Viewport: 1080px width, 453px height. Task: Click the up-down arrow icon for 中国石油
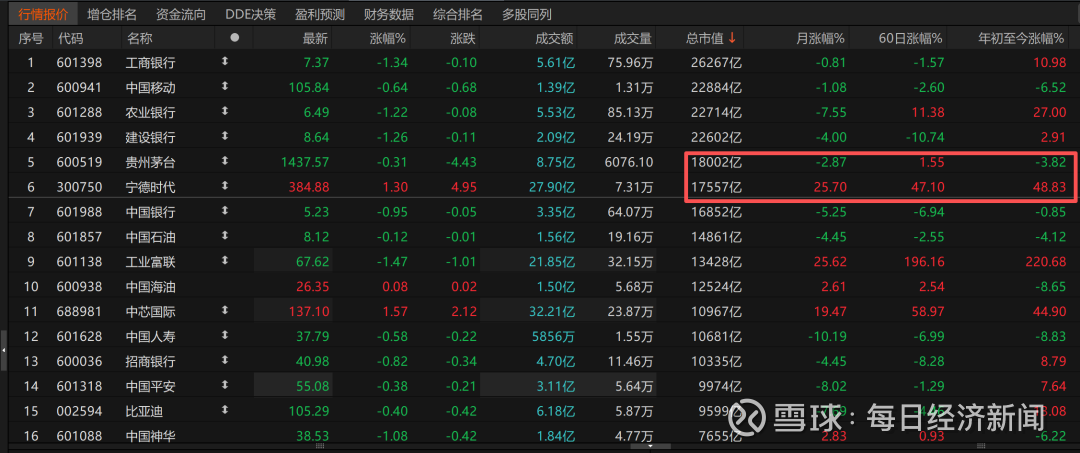tap(225, 236)
